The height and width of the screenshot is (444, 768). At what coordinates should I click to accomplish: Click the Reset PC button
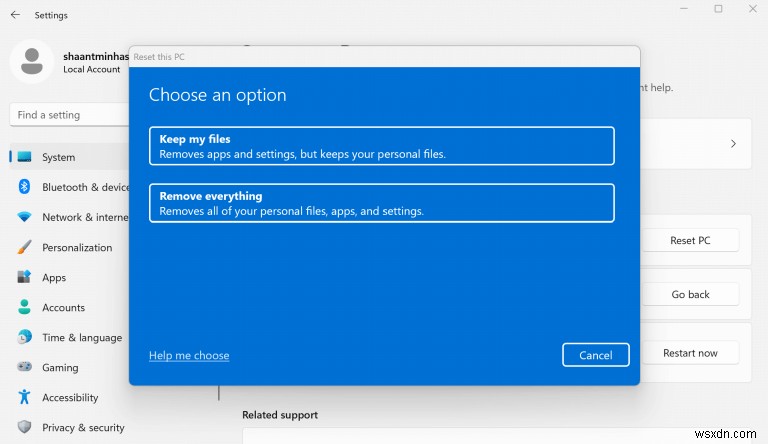pyautogui.click(x=690, y=240)
